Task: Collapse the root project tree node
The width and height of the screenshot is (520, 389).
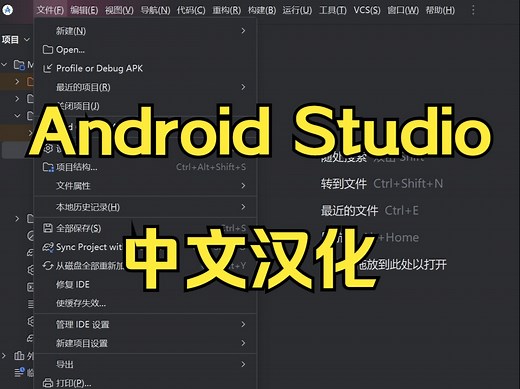Action: [x=4, y=64]
